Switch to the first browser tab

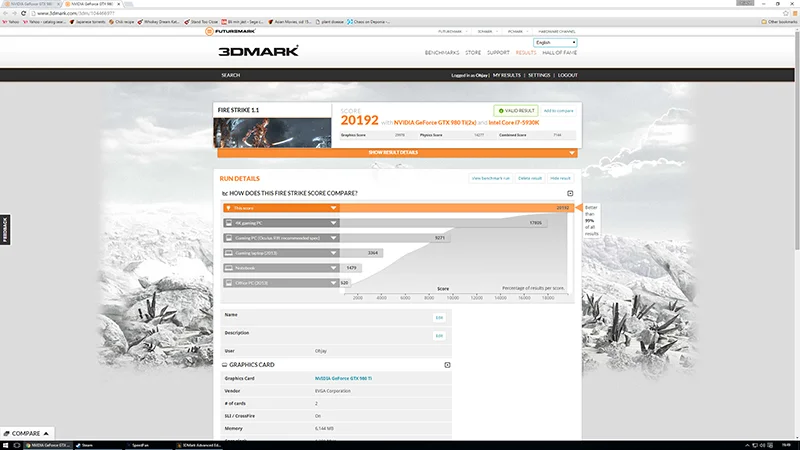pyautogui.click(x=31, y=4)
